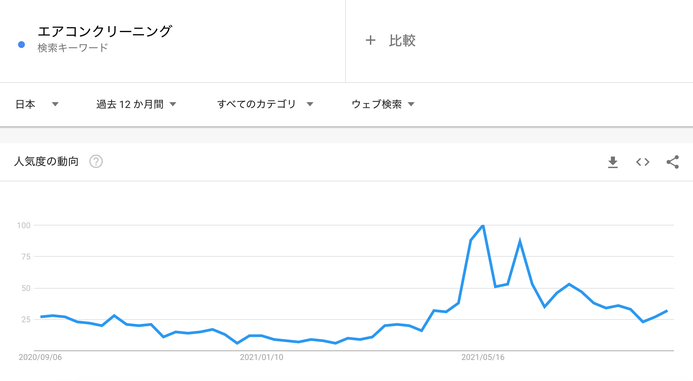
Task: Click the share icon for the chart
Action: click(x=673, y=162)
